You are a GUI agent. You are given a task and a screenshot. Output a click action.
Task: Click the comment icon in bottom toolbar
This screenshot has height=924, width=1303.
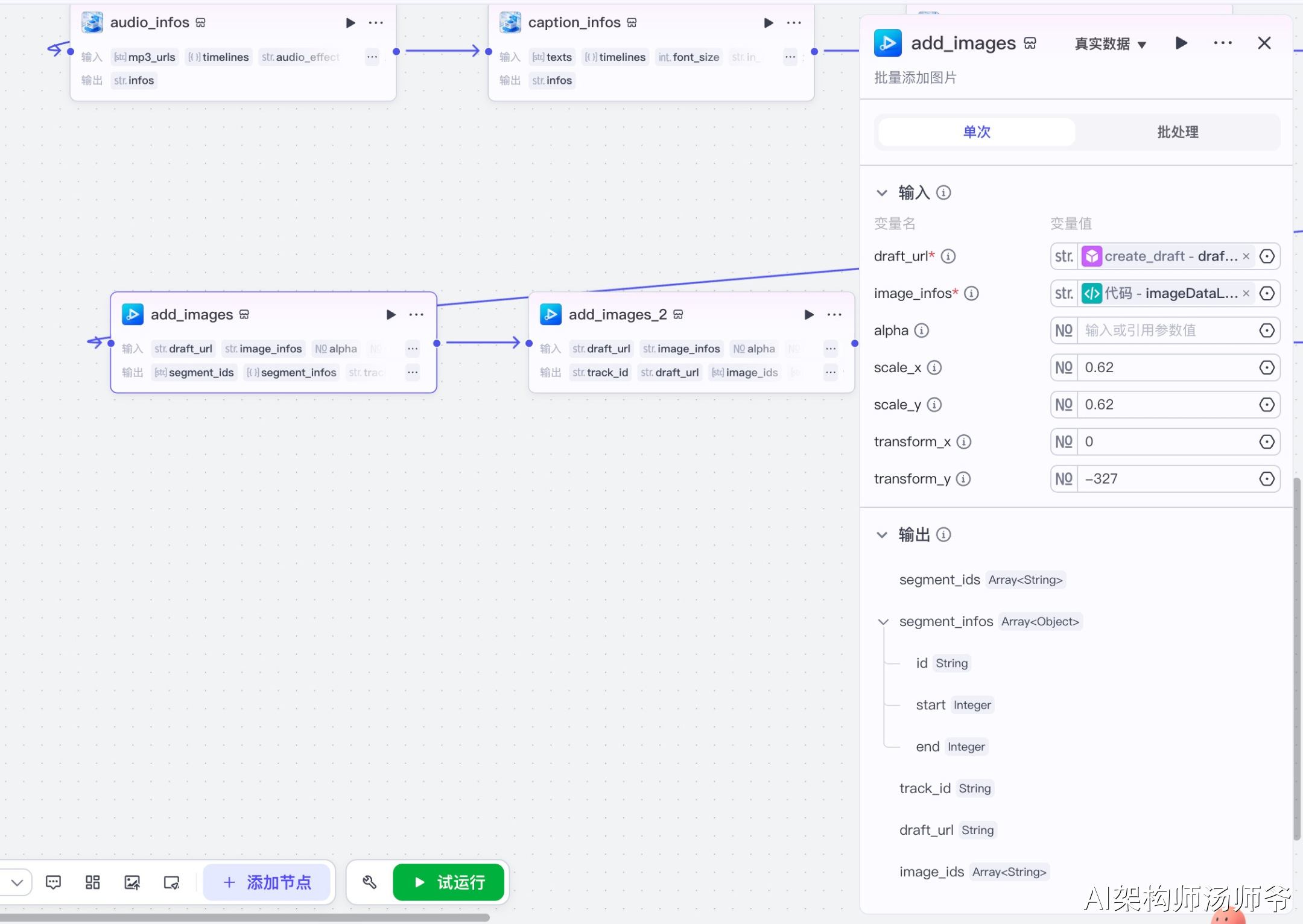click(x=53, y=882)
